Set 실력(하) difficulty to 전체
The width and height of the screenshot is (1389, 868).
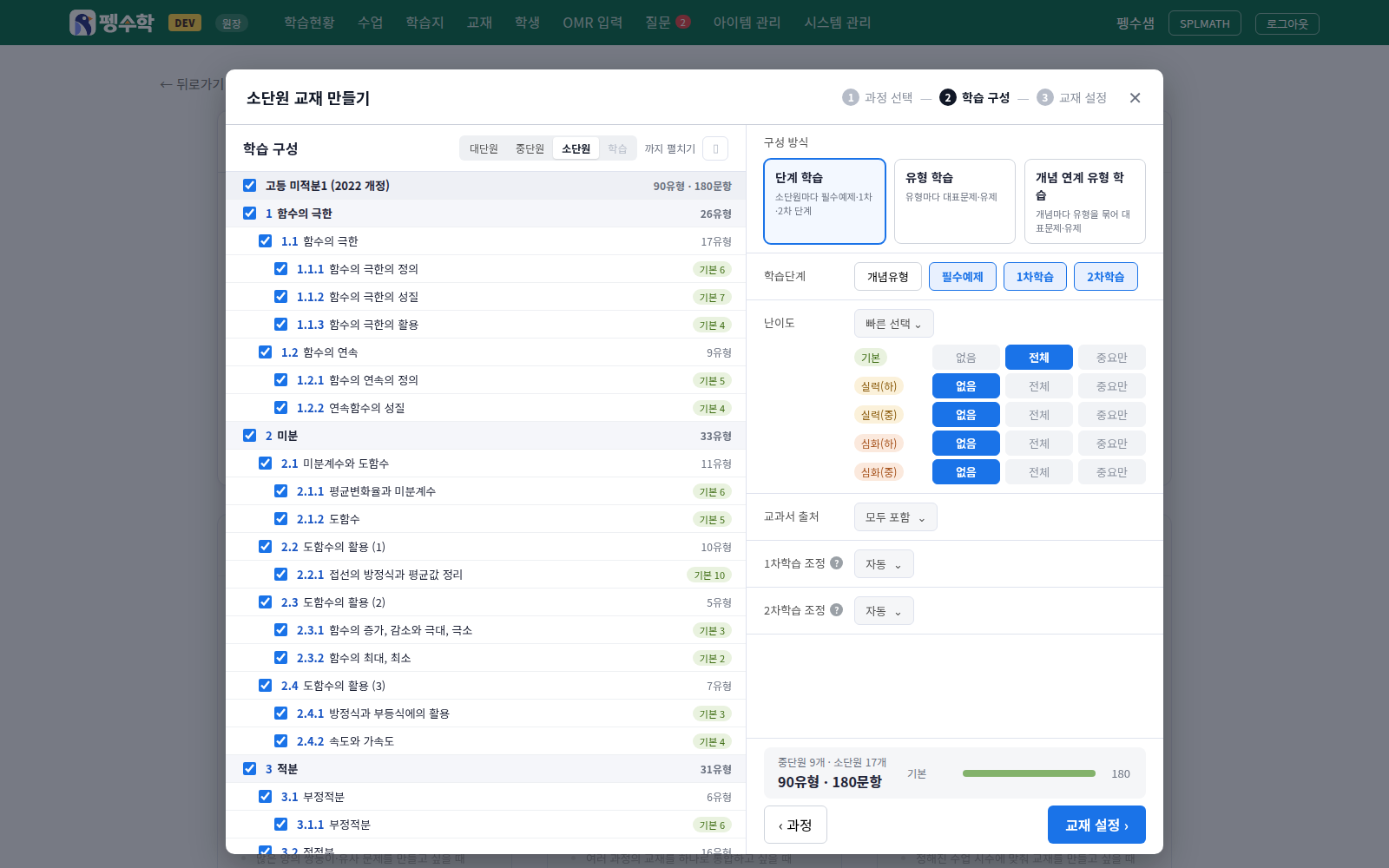coord(1039,386)
